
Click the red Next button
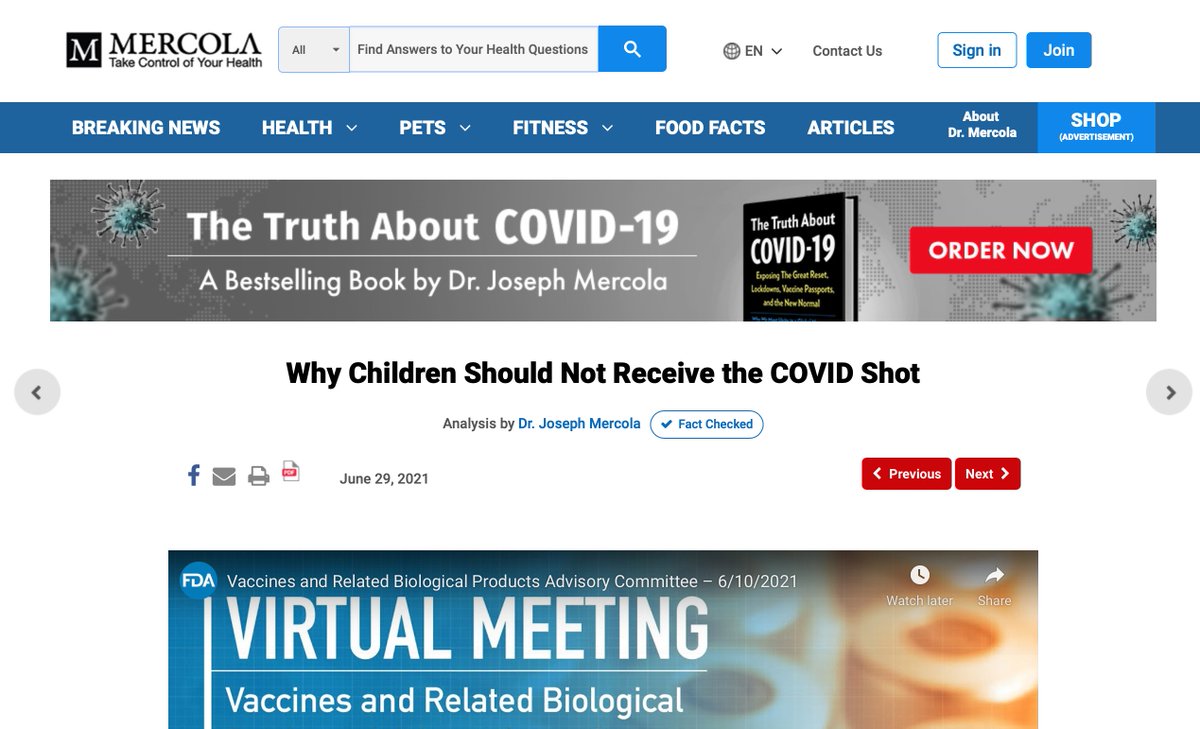click(988, 474)
